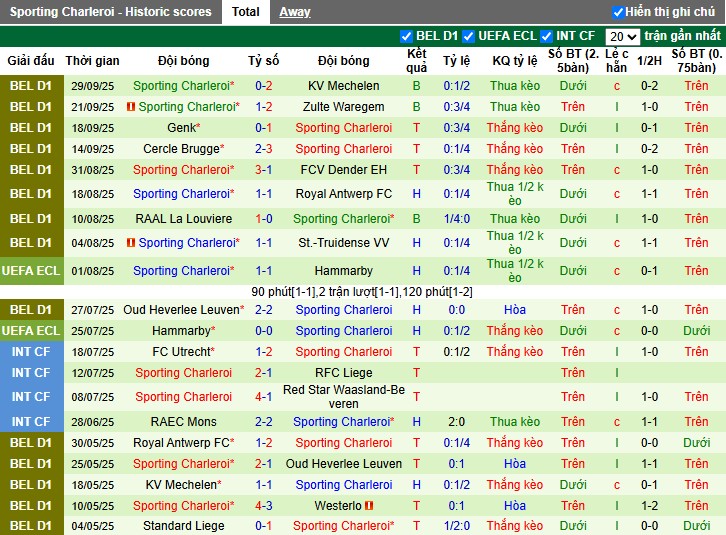Switch to the Away tab
Screen dimensions: 726x535
point(295,12)
